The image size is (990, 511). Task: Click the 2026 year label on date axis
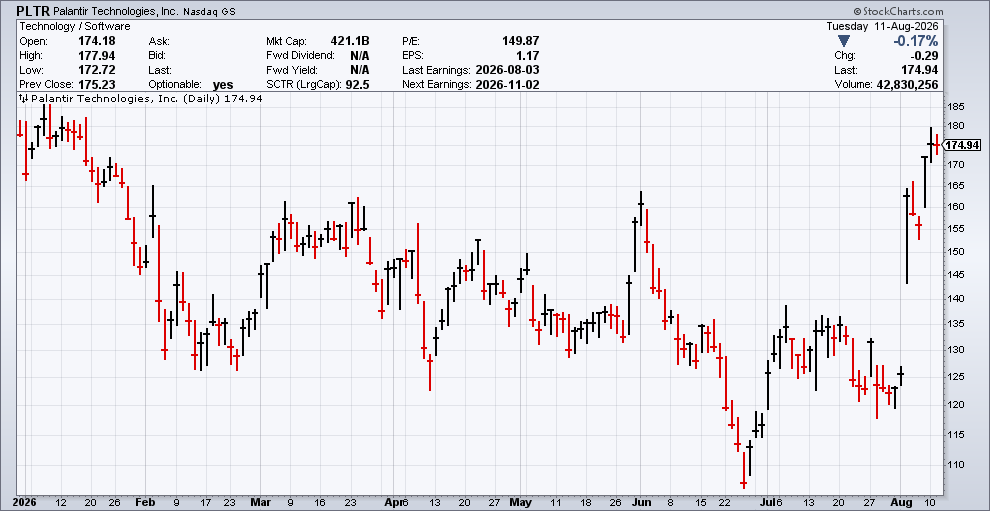coord(25,503)
